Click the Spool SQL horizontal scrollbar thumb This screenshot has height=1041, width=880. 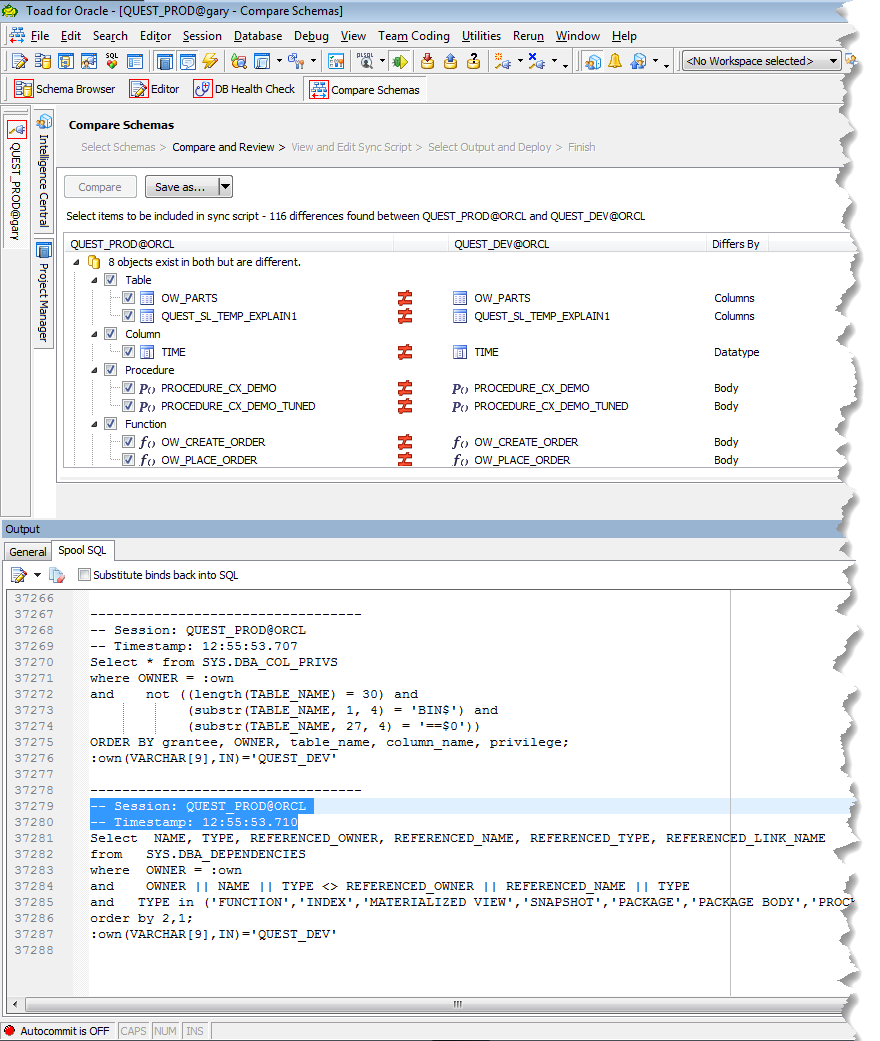click(x=457, y=1004)
